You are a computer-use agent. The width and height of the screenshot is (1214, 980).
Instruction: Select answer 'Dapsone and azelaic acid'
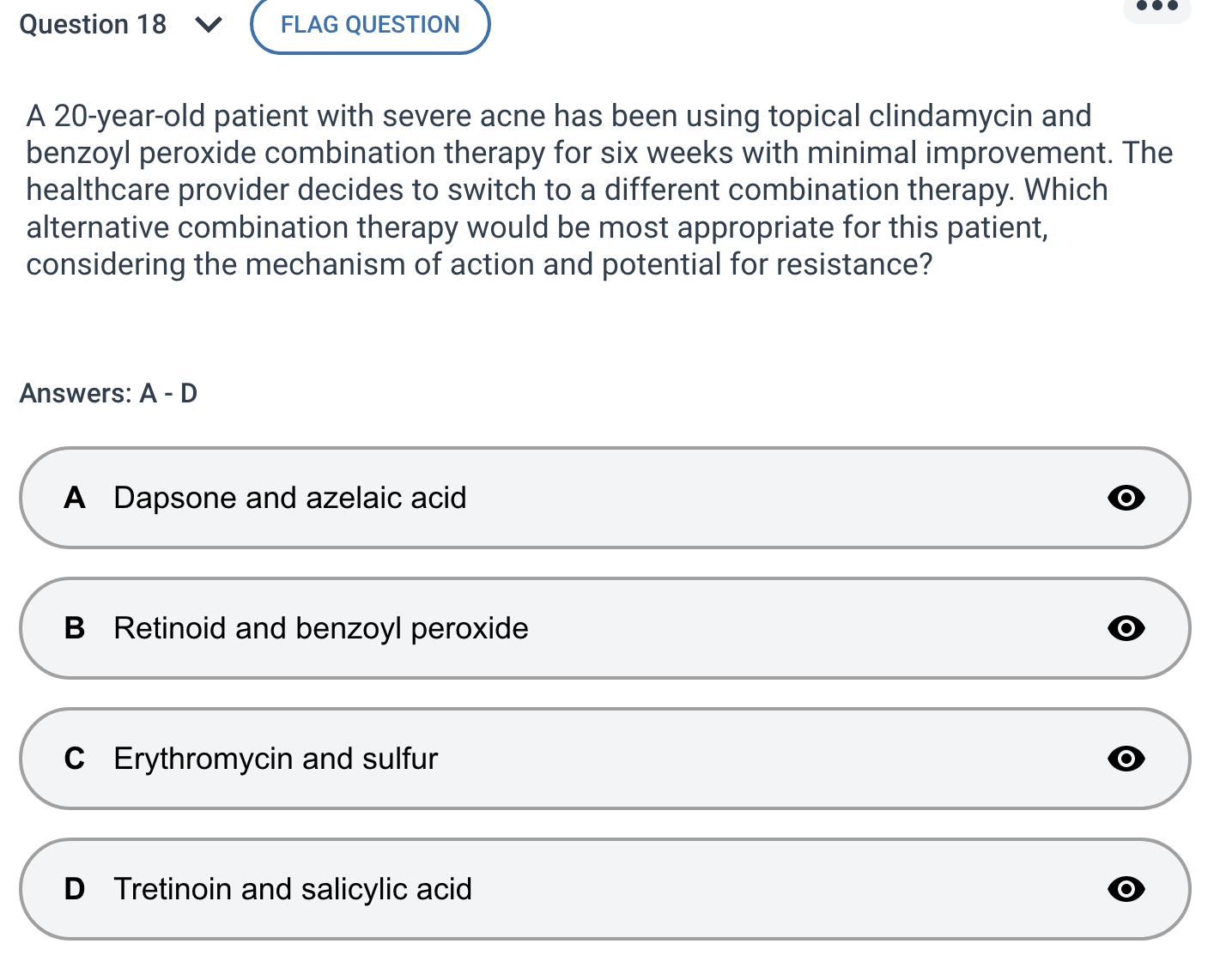point(290,498)
